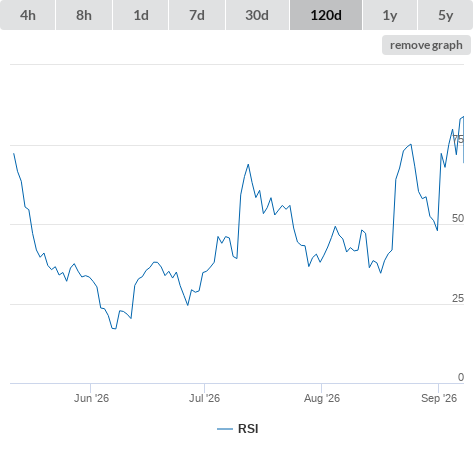Toggle the RSI series in legend
The height and width of the screenshot is (455, 474).
point(248,429)
